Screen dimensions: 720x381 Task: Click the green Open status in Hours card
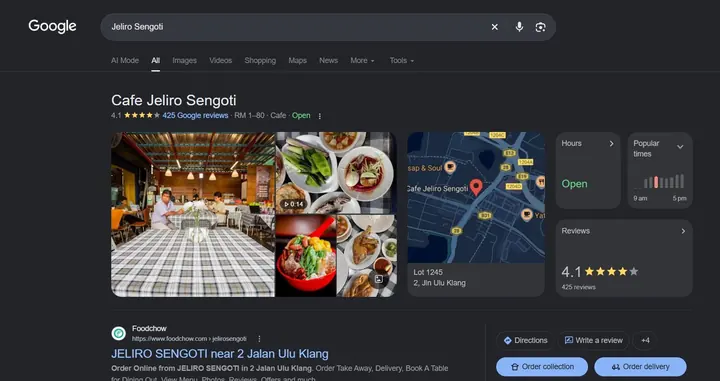click(x=574, y=184)
